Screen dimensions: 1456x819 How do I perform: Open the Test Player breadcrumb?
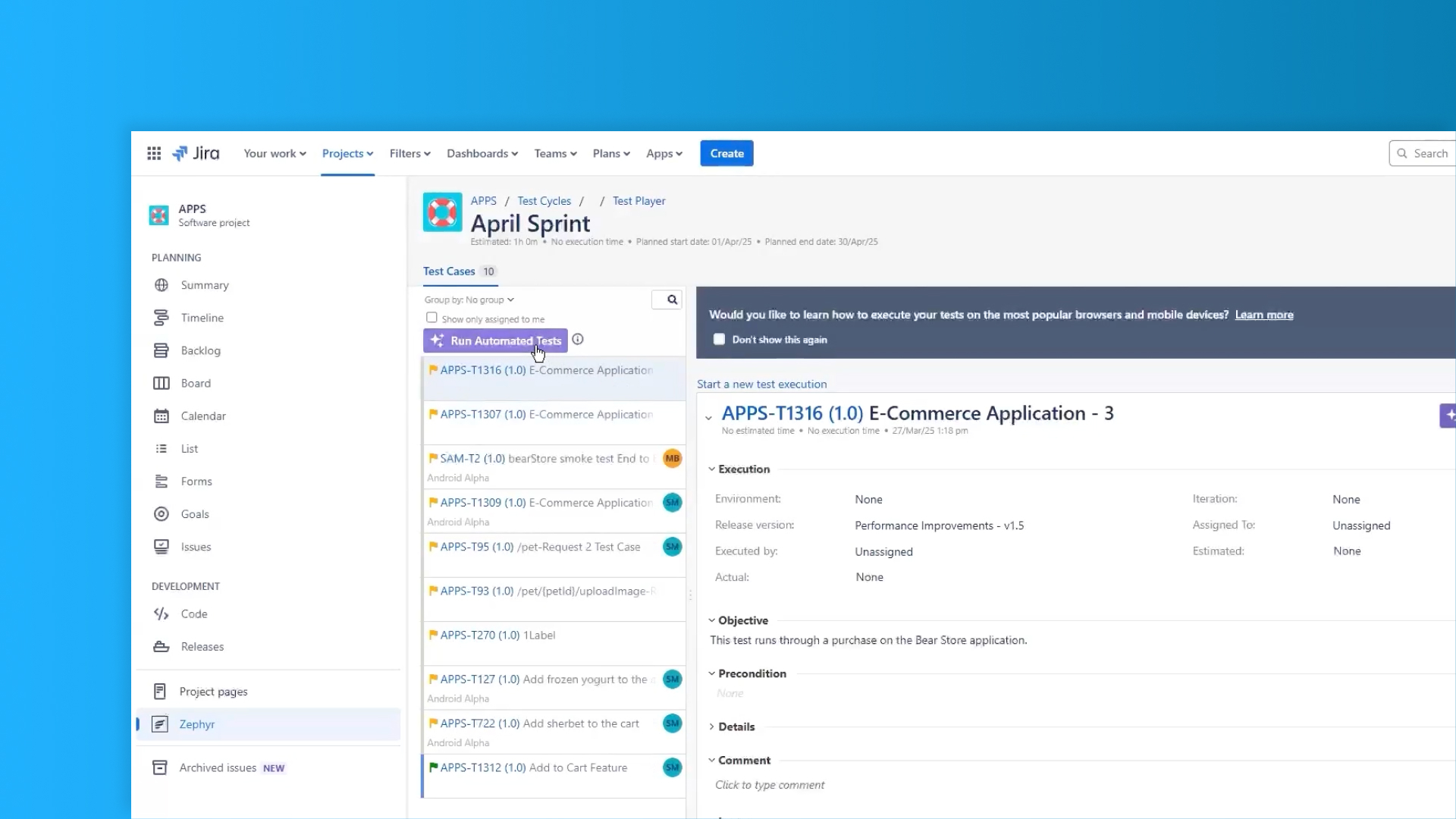click(639, 200)
